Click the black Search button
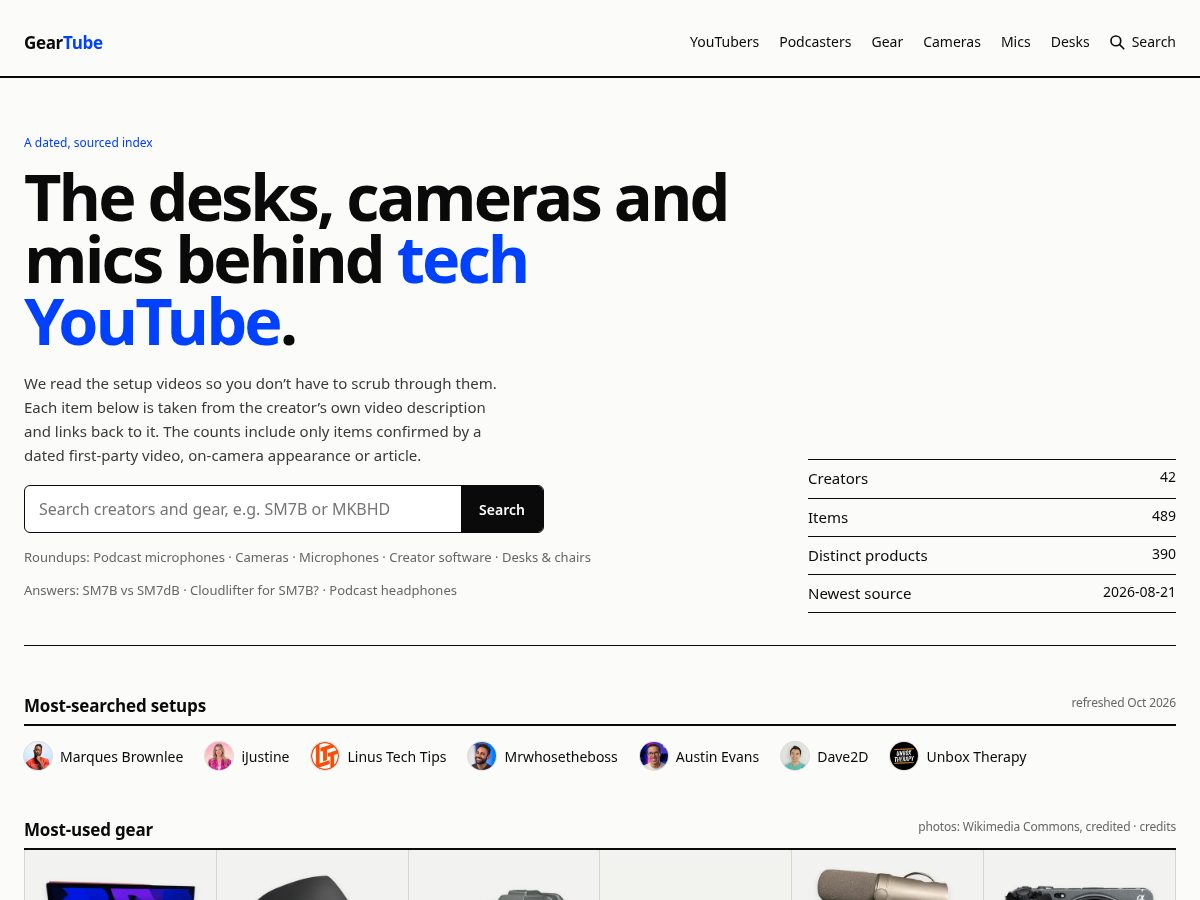1200x900 pixels. click(502, 509)
